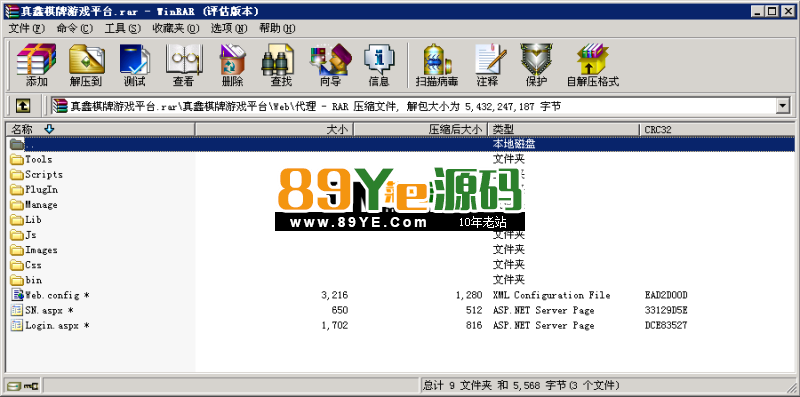
Task: Click the disk icon in status bar
Action: click(14, 385)
